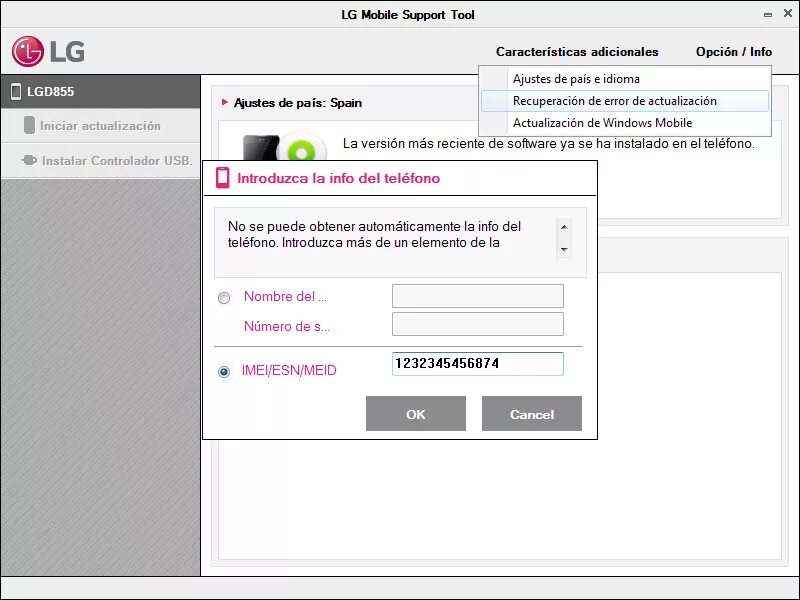Click the pink phone icon in dialog header
This screenshot has width=800, height=600.
pyautogui.click(x=222, y=178)
